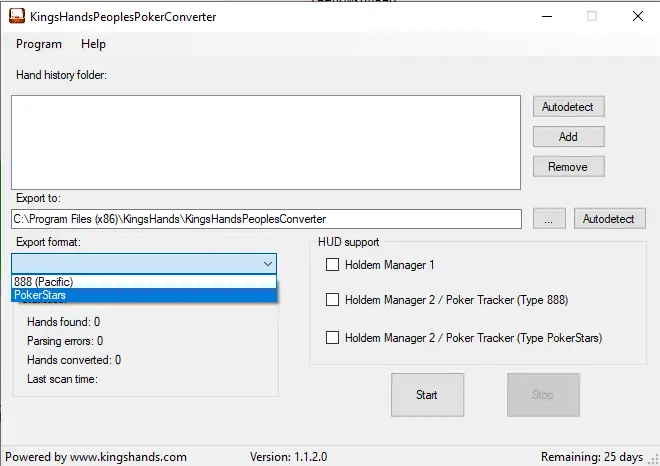Click the Export to path field
The width and height of the screenshot is (660, 466).
click(x=266, y=219)
